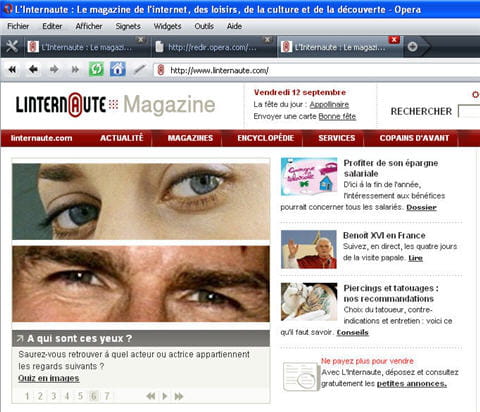Select slide 3 in the carousel pager
480x412 pixels.
pyautogui.click(x=54, y=396)
